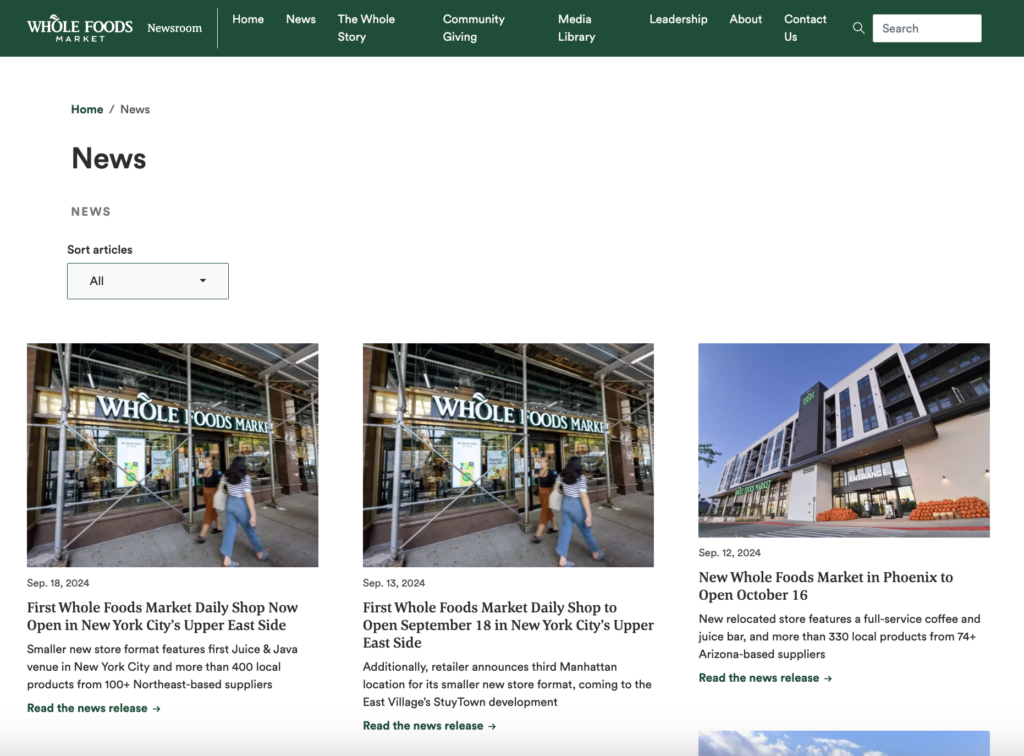Read the news release for Sep. 18 article
The width and height of the screenshot is (1024, 756).
(93, 708)
